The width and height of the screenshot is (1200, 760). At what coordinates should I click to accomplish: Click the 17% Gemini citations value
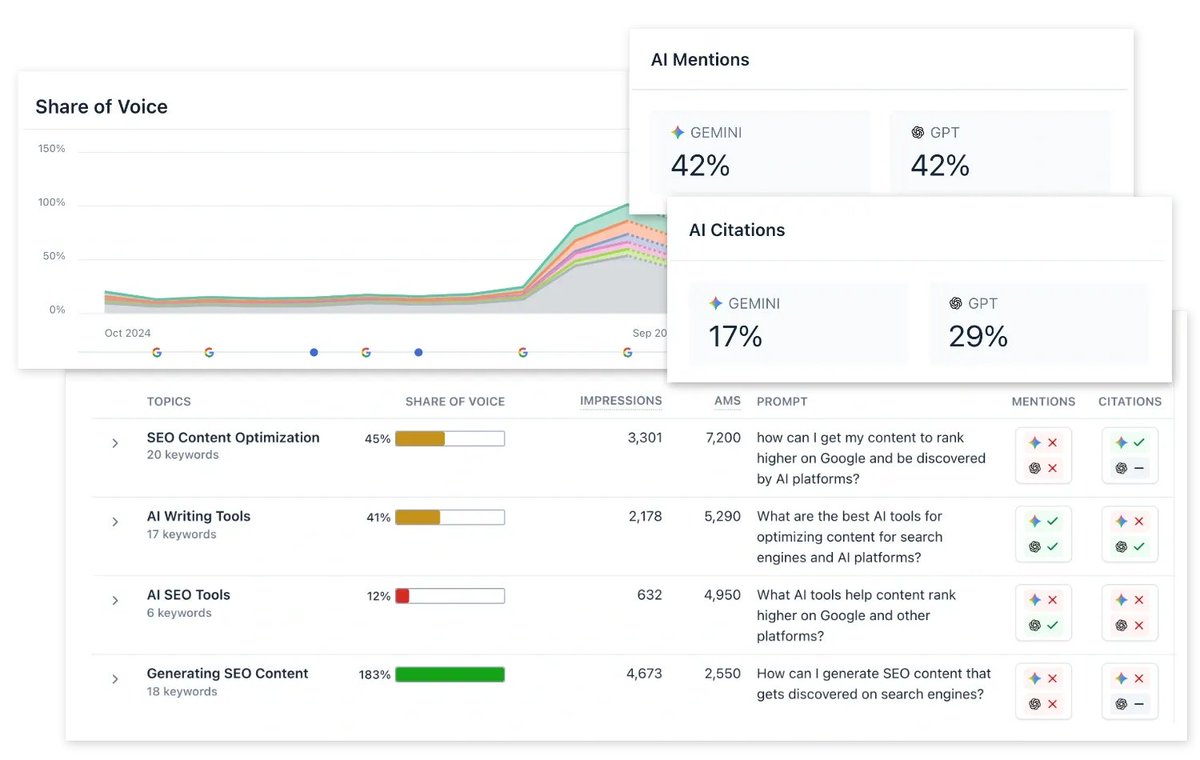click(x=736, y=337)
